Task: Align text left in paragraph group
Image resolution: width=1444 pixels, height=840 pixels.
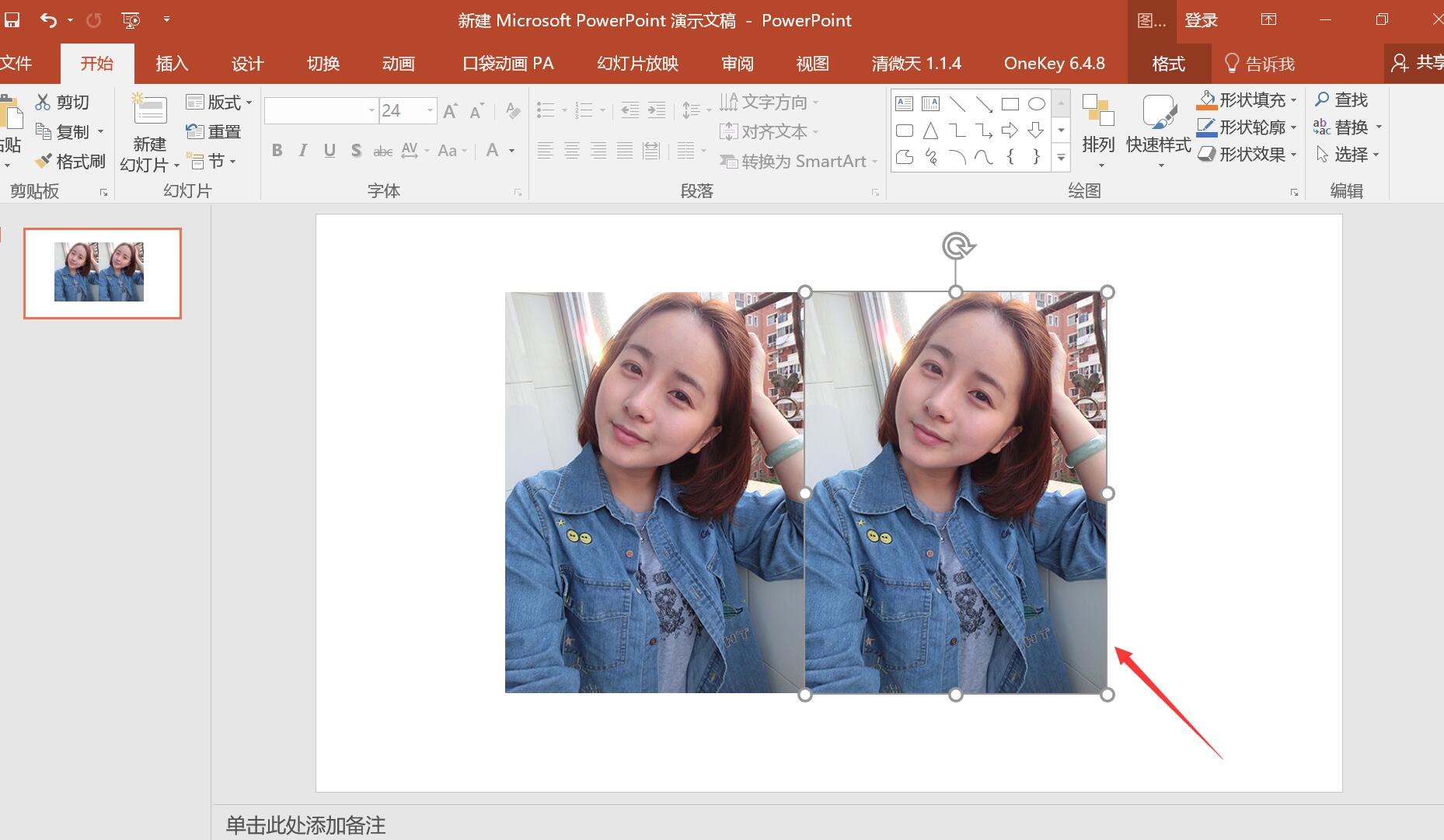Action: click(x=546, y=151)
